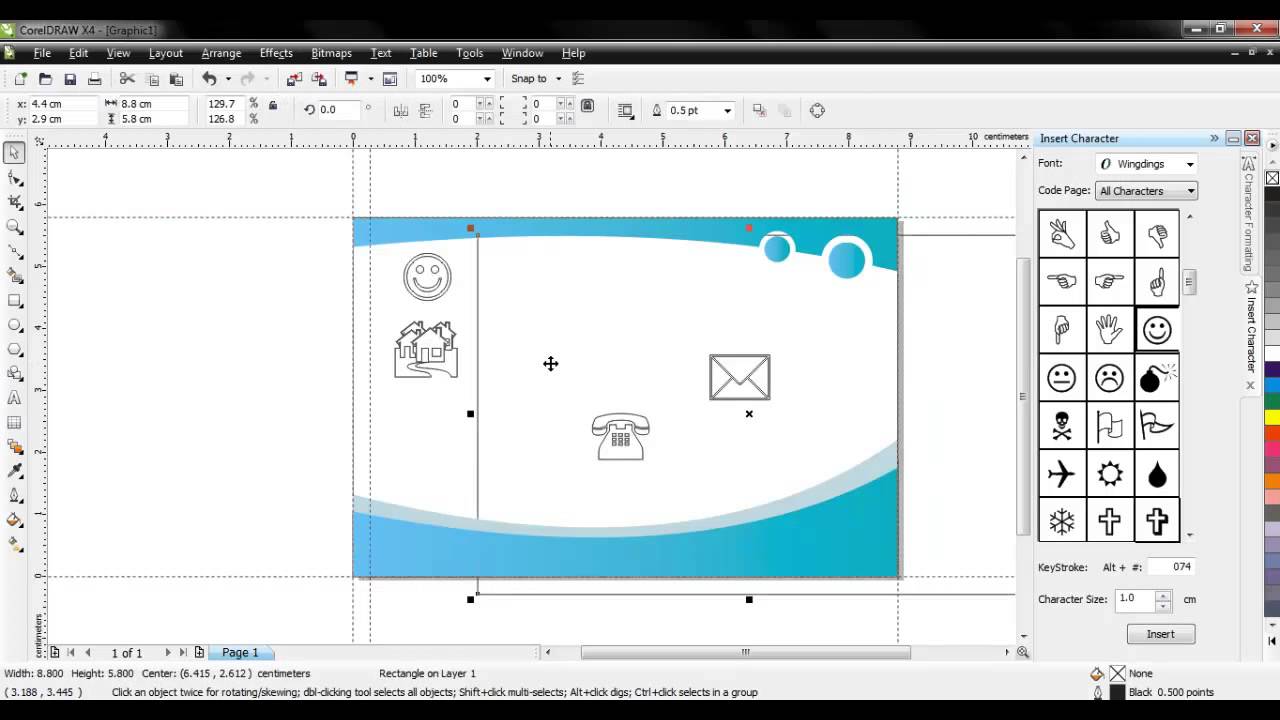Click the Snap to options icon
This screenshot has width=1280, height=720.
click(578, 79)
